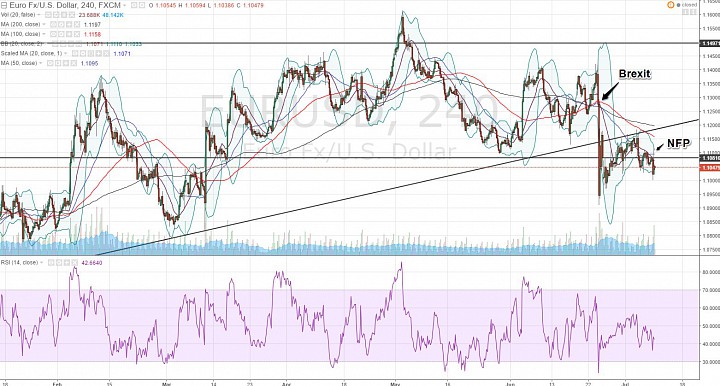The height and width of the screenshot is (386, 720).
Task: Click the 'Jul' label on the time axis
Action: tap(624, 383)
